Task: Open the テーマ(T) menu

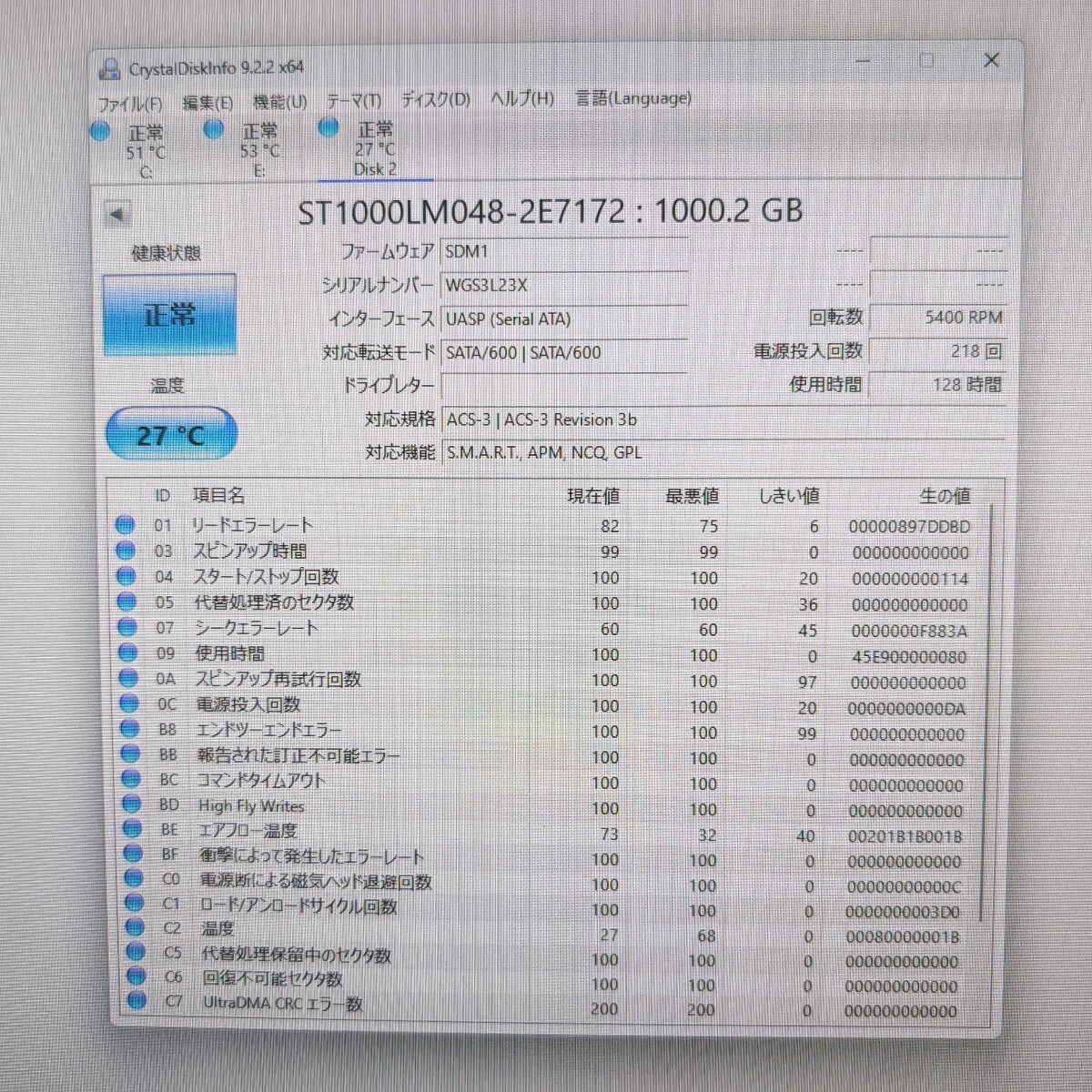Action: click(354, 101)
